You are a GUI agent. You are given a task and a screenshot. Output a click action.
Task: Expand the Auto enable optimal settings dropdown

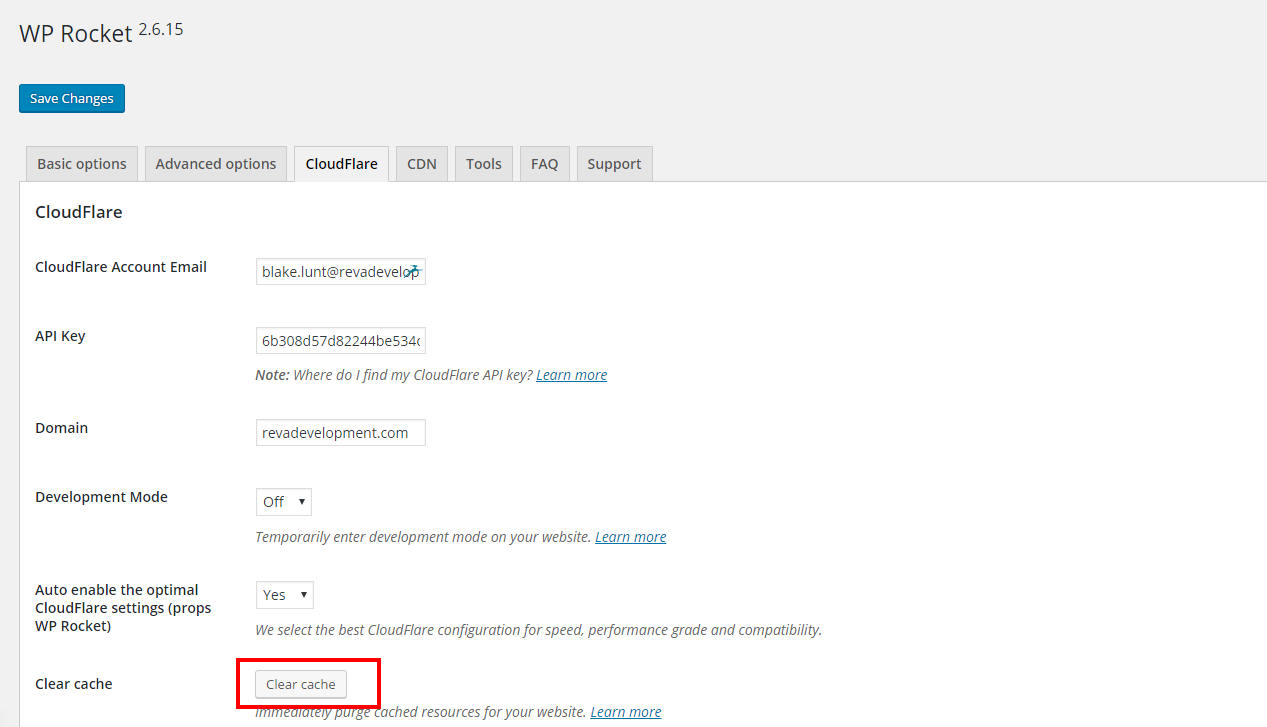(x=285, y=595)
